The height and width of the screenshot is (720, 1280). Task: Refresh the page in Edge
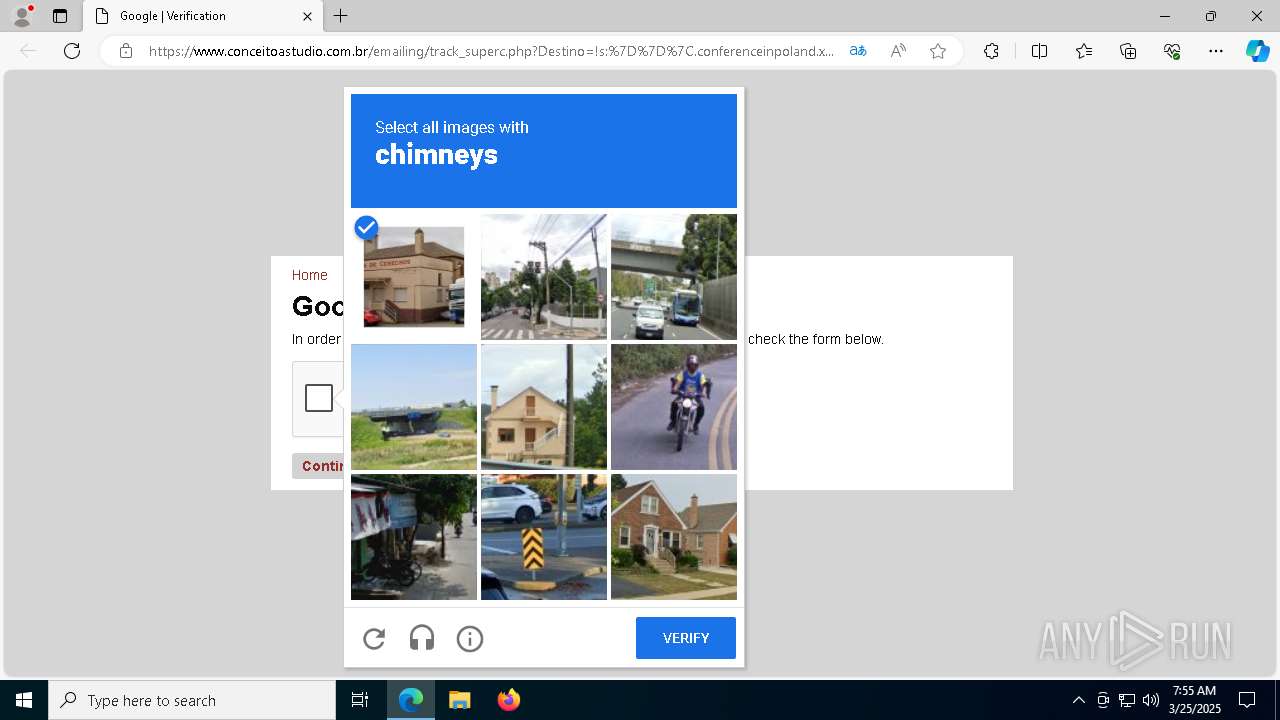72,51
